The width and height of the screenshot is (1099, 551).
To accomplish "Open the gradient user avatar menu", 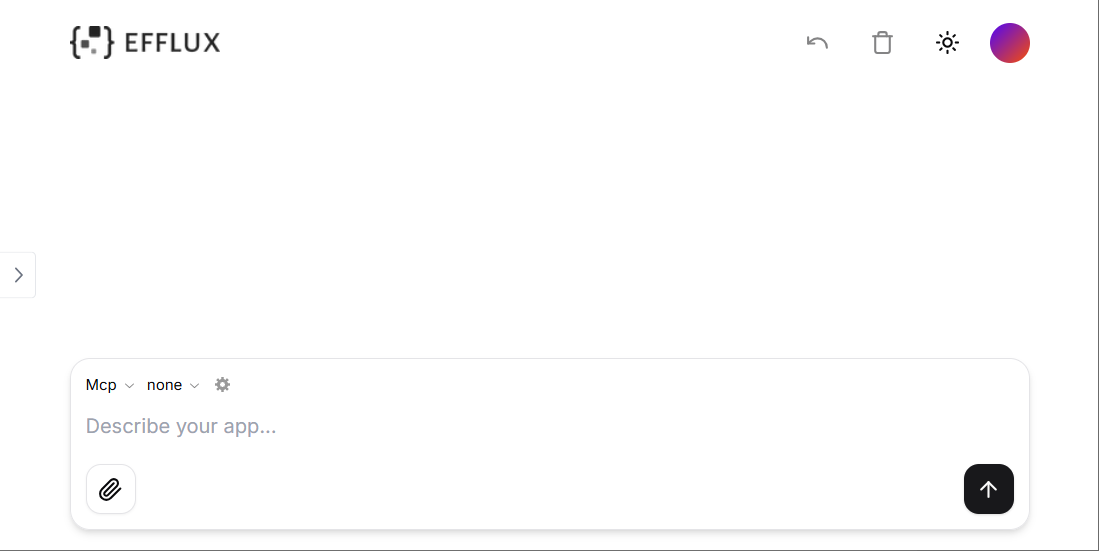I will pos(1009,43).
